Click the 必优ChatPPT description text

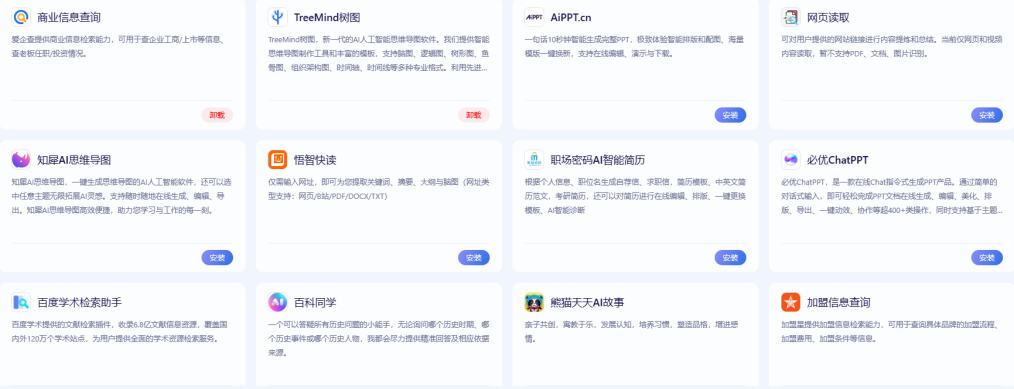[x=892, y=196]
